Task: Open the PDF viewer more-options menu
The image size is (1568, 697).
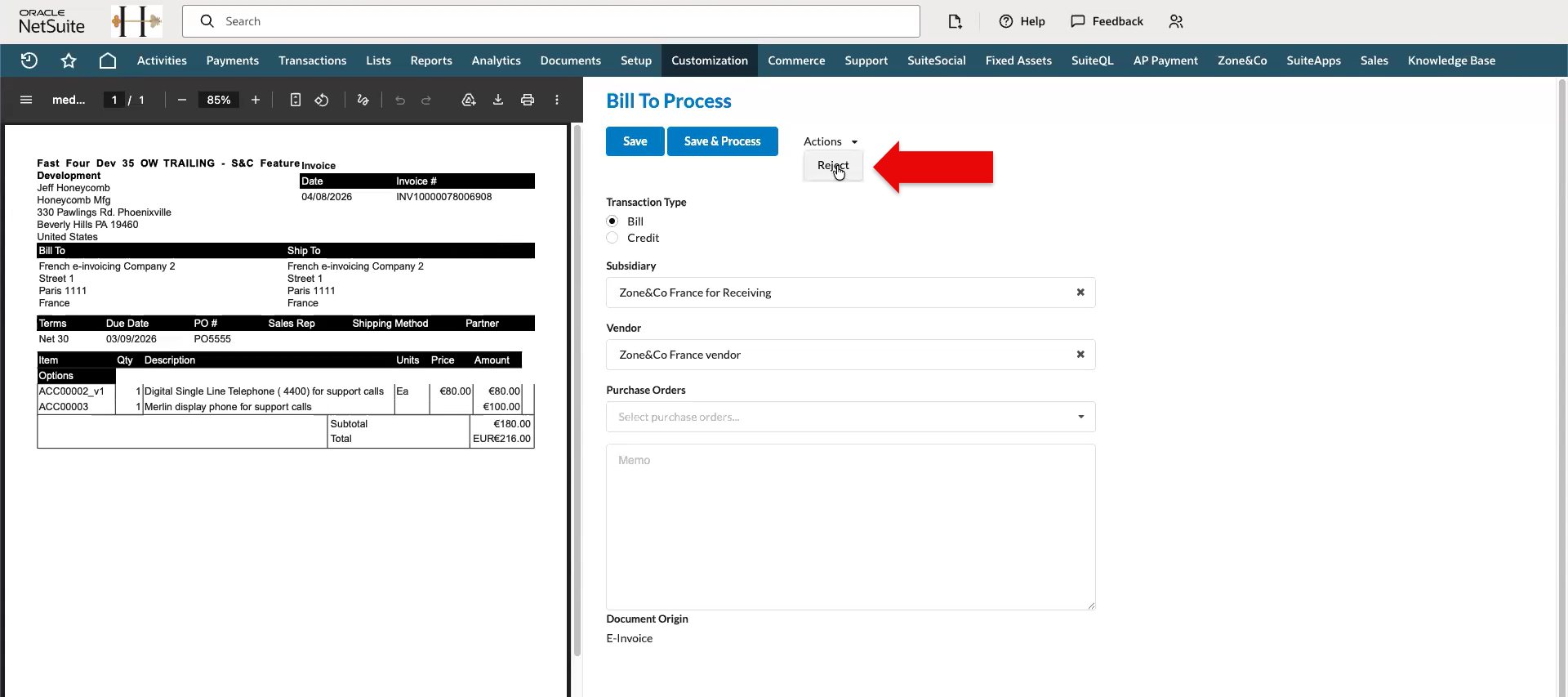Action: click(x=557, y=100)
